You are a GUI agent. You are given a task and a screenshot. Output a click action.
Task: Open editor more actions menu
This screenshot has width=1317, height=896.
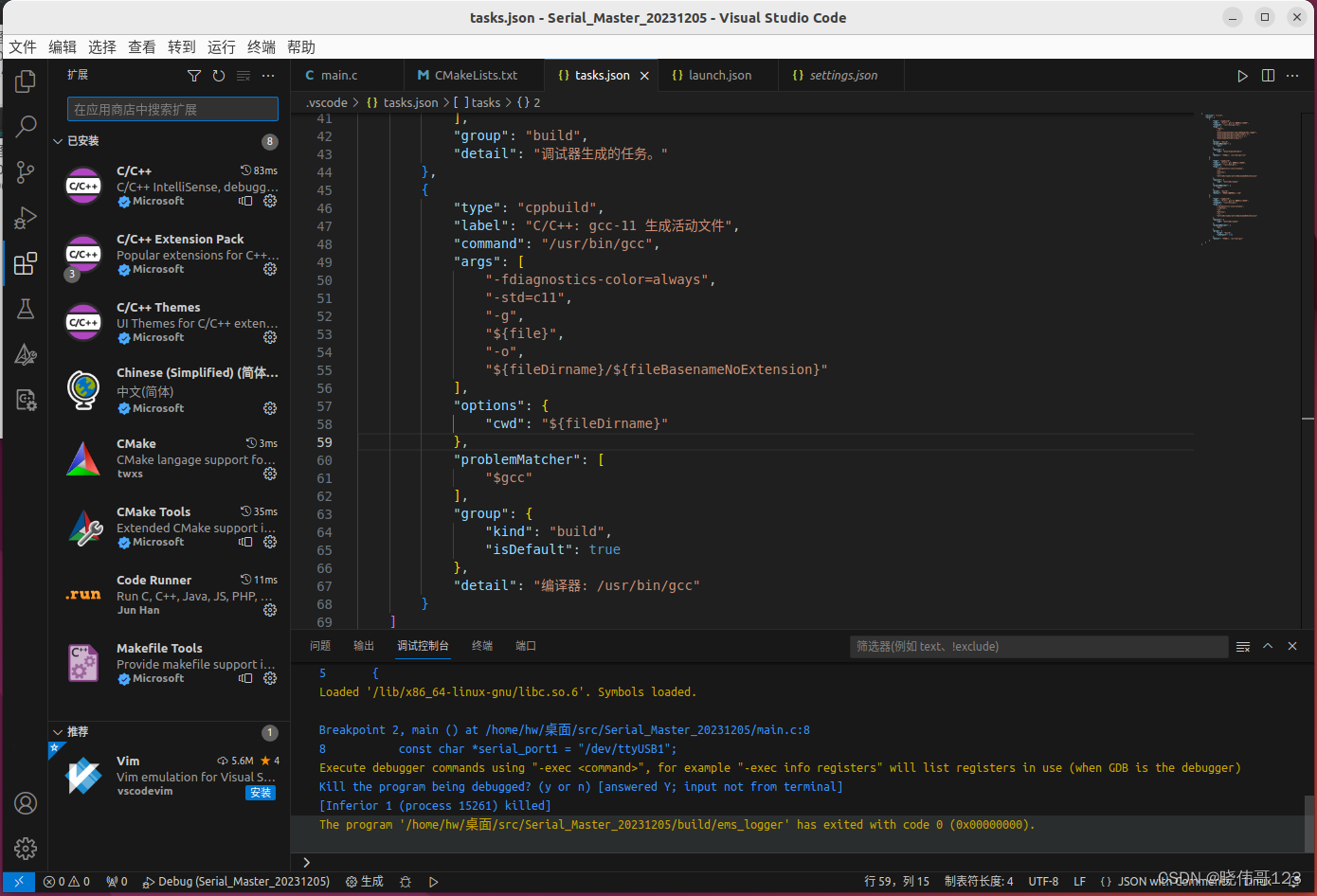tap(1292, 76)
